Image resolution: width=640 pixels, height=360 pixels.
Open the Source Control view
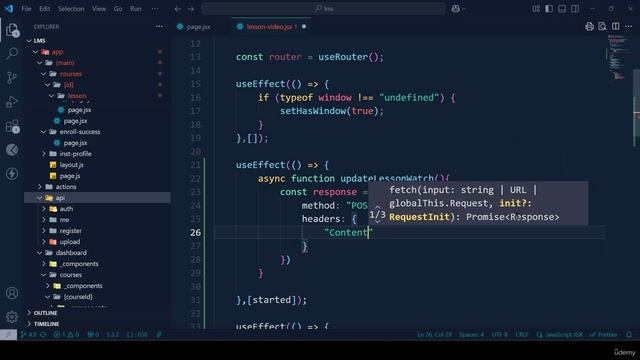[12, 77]
